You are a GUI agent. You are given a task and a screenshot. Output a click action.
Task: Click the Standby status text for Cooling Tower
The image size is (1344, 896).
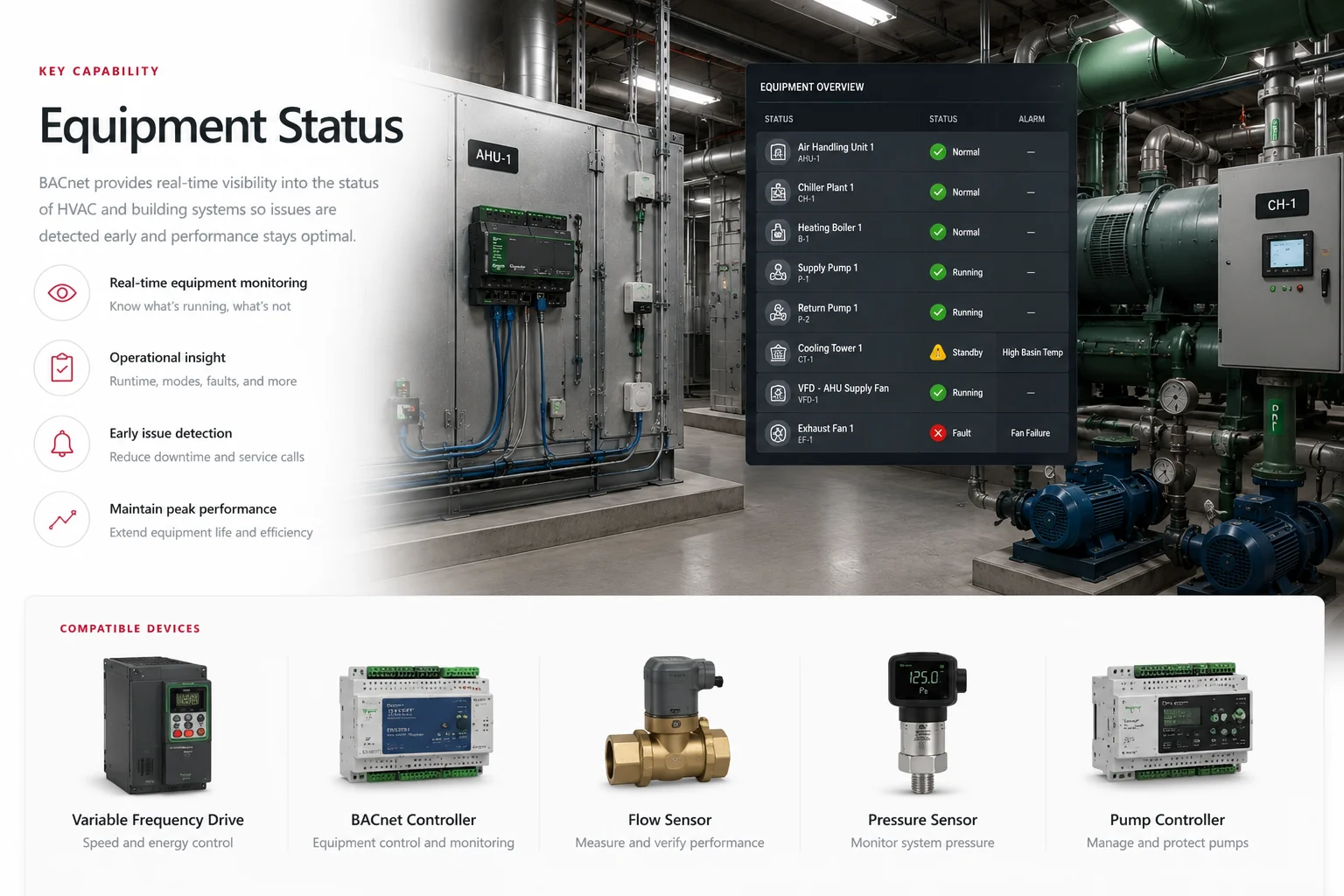click(x=968, y=353)
